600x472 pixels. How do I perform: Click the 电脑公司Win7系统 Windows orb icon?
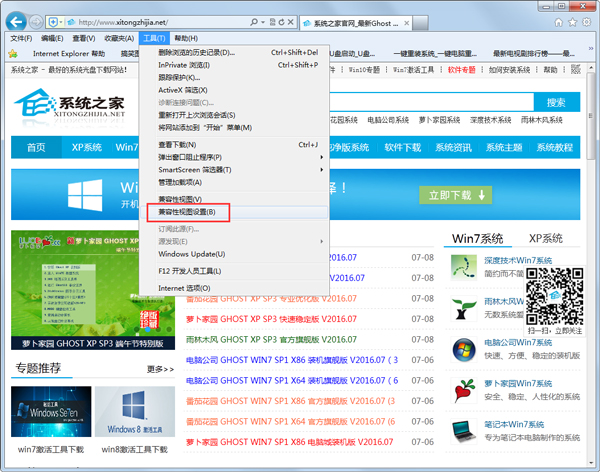(463, 350)
